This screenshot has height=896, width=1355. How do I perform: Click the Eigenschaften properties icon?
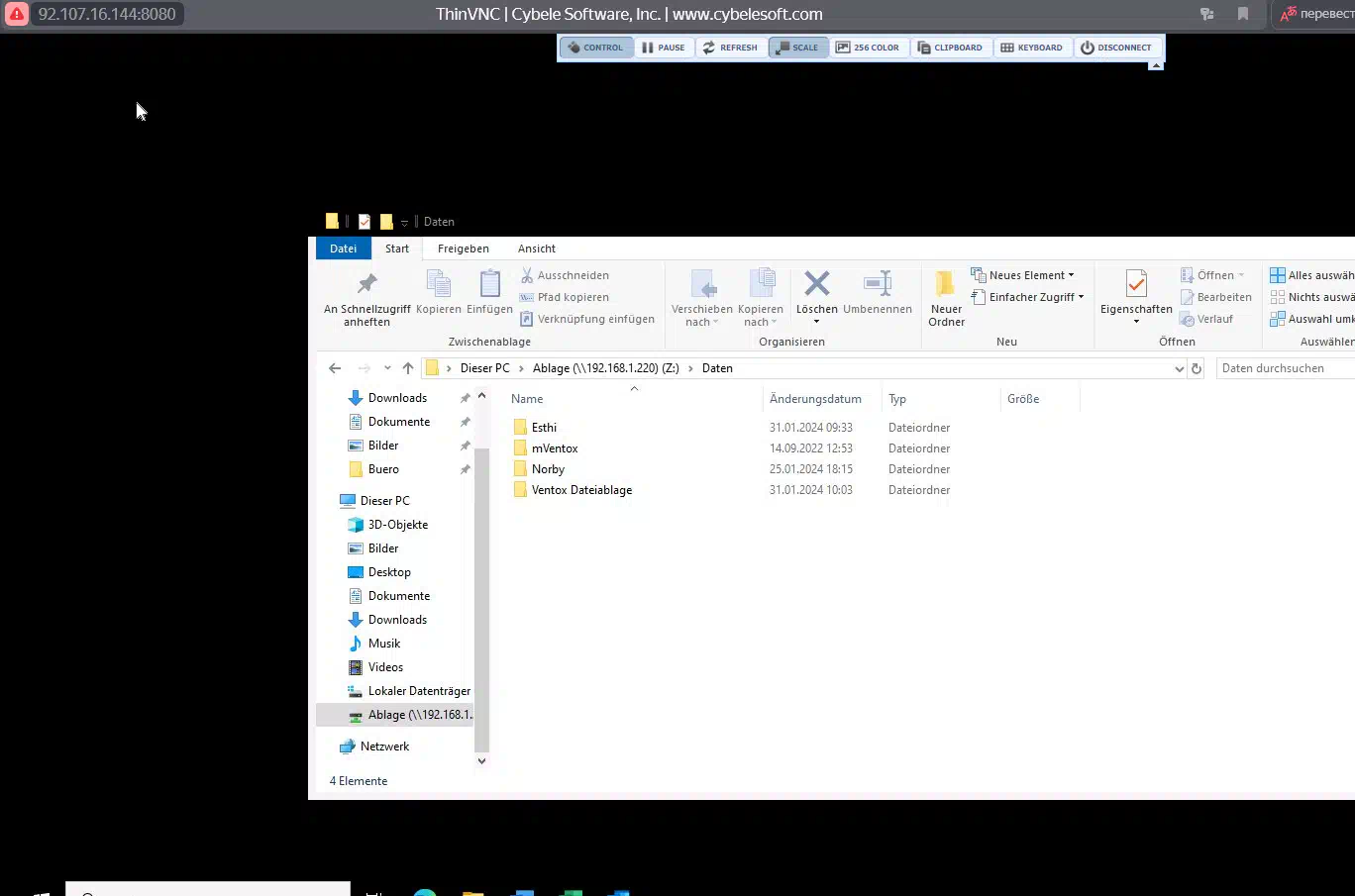point(1135,285)
